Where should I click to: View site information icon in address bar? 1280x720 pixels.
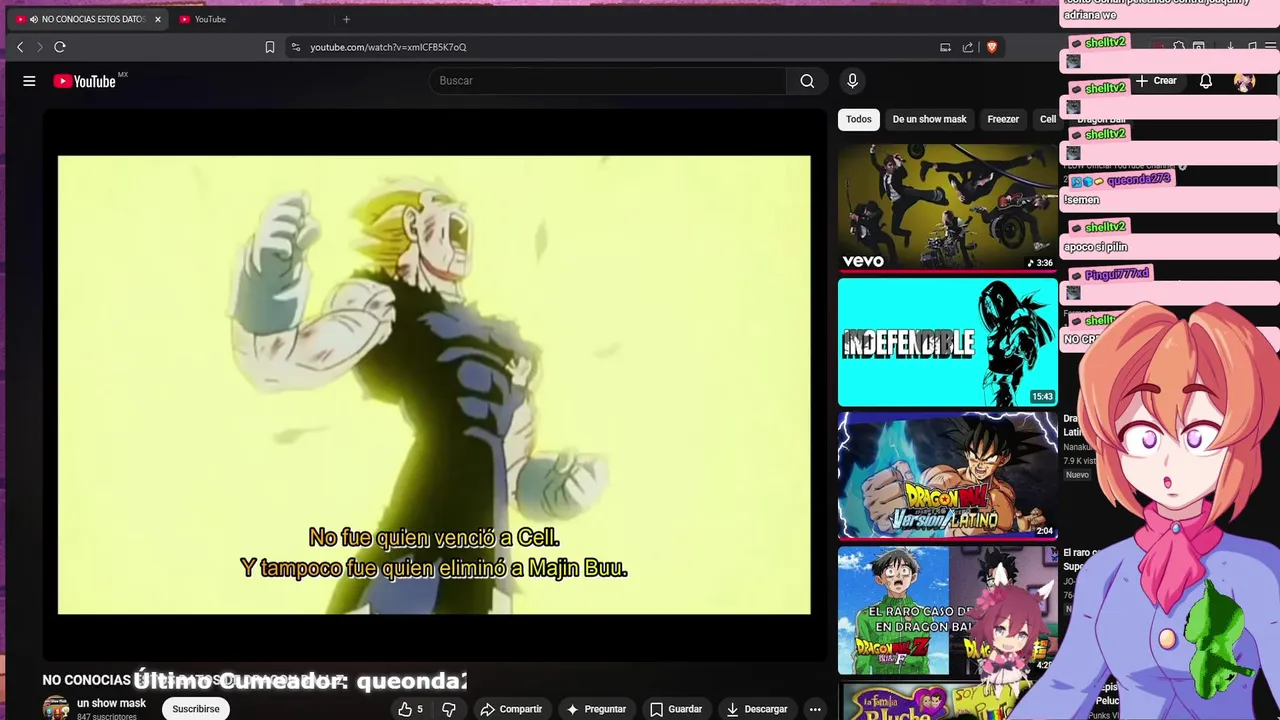point(295,47)
